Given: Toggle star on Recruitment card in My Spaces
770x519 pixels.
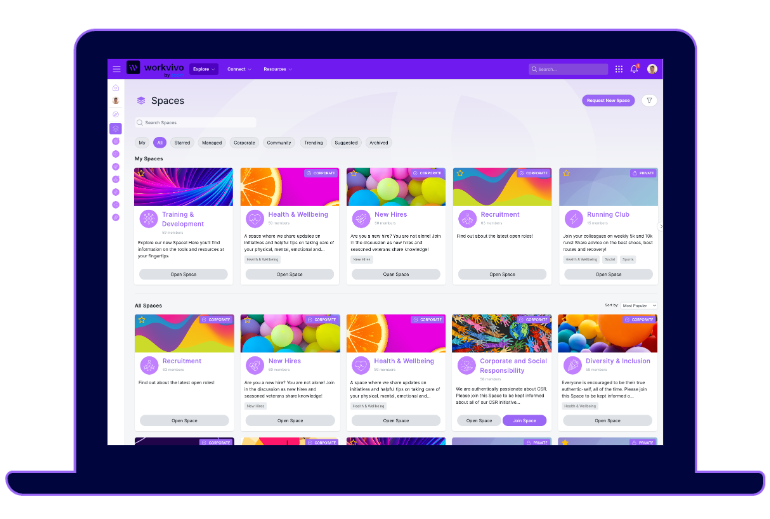Looking at the screenshot, I should pyautogui.click(x=460, y=173).
